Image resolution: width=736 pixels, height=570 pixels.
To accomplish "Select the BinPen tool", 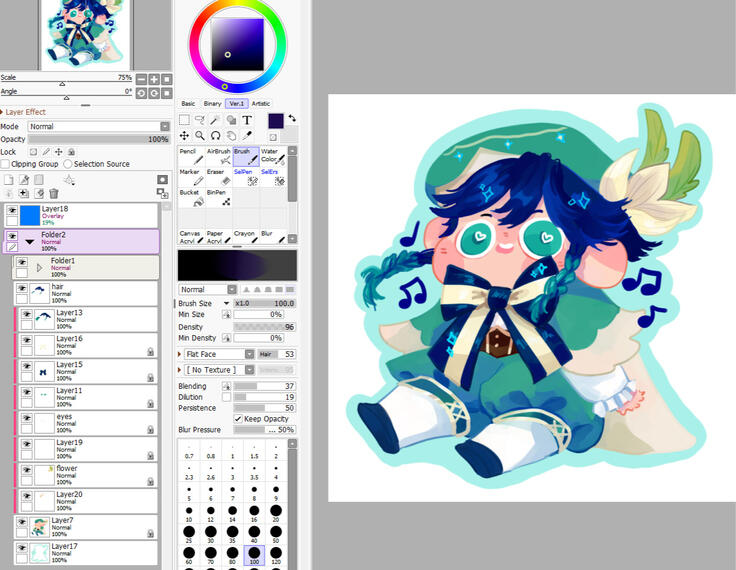I will click(x=219, y=198).
